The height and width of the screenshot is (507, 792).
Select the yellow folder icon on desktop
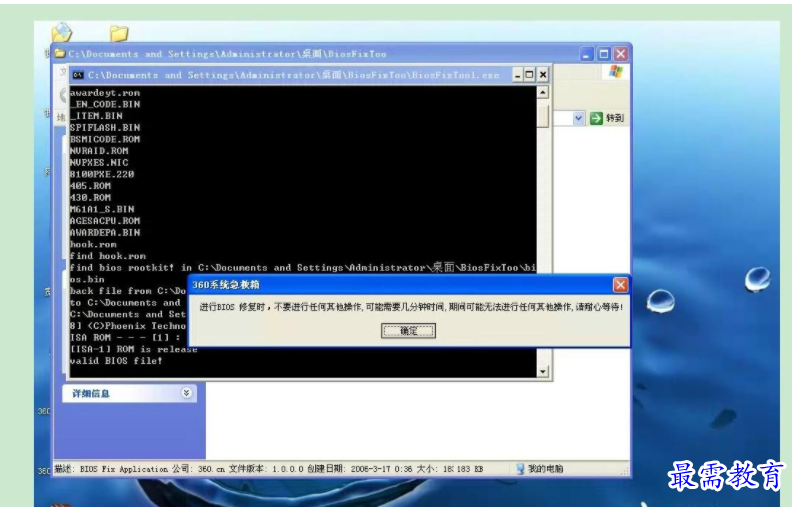(119, 33)
